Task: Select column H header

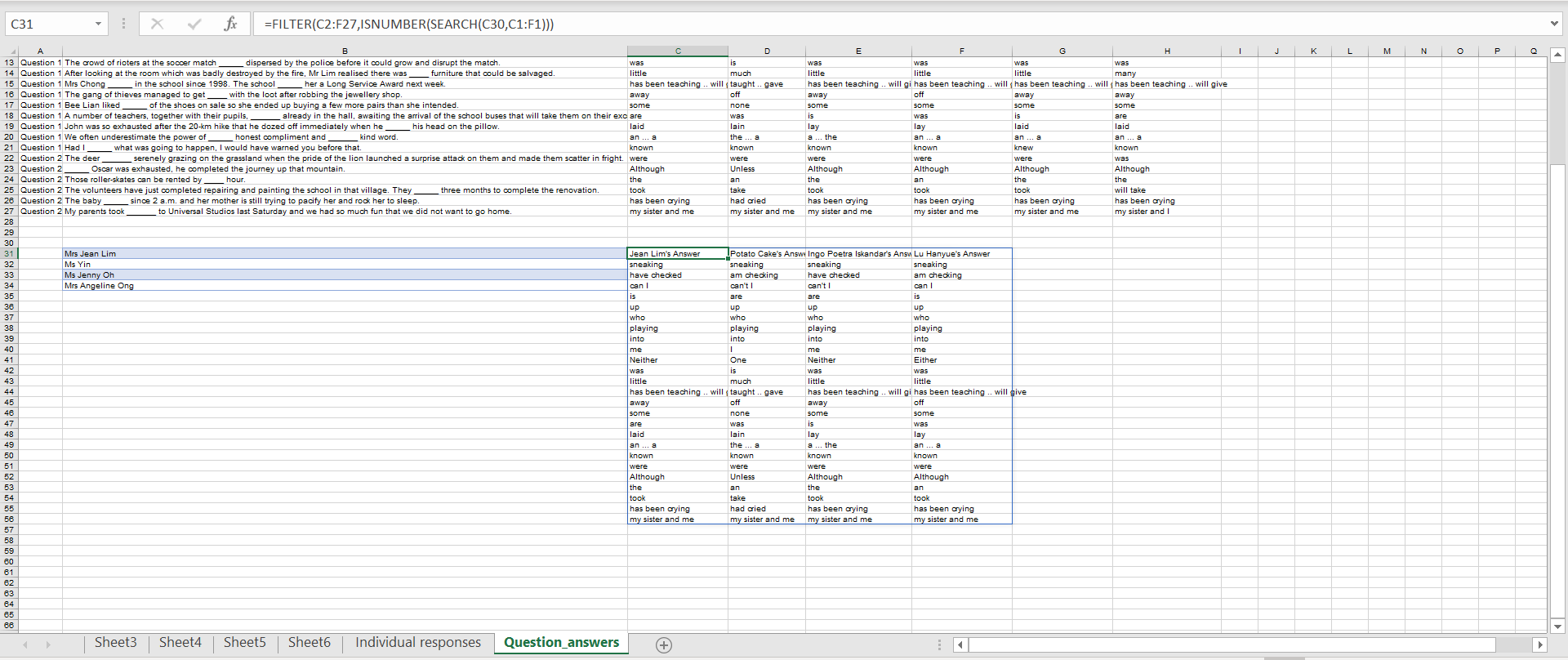Action: (1167, 51)
